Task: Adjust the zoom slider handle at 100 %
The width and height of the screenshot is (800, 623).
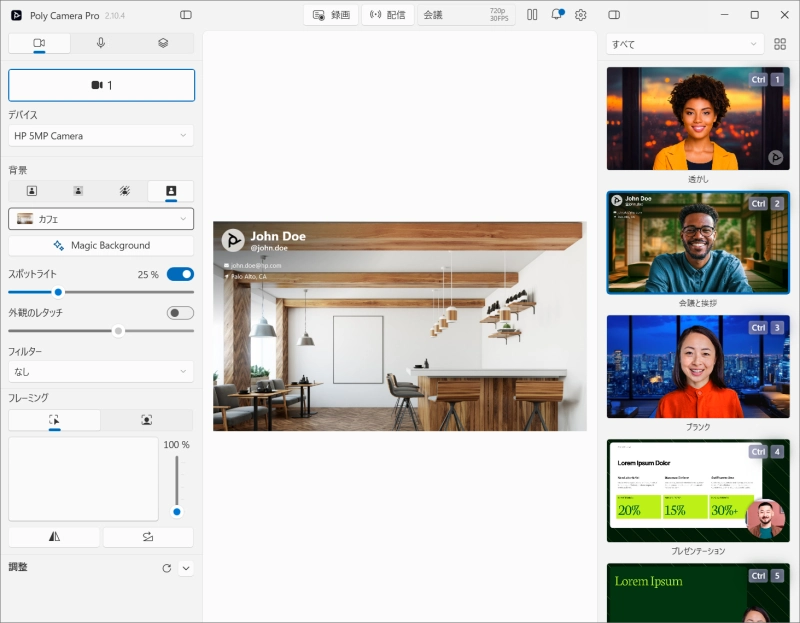Action: click(177, 512)
